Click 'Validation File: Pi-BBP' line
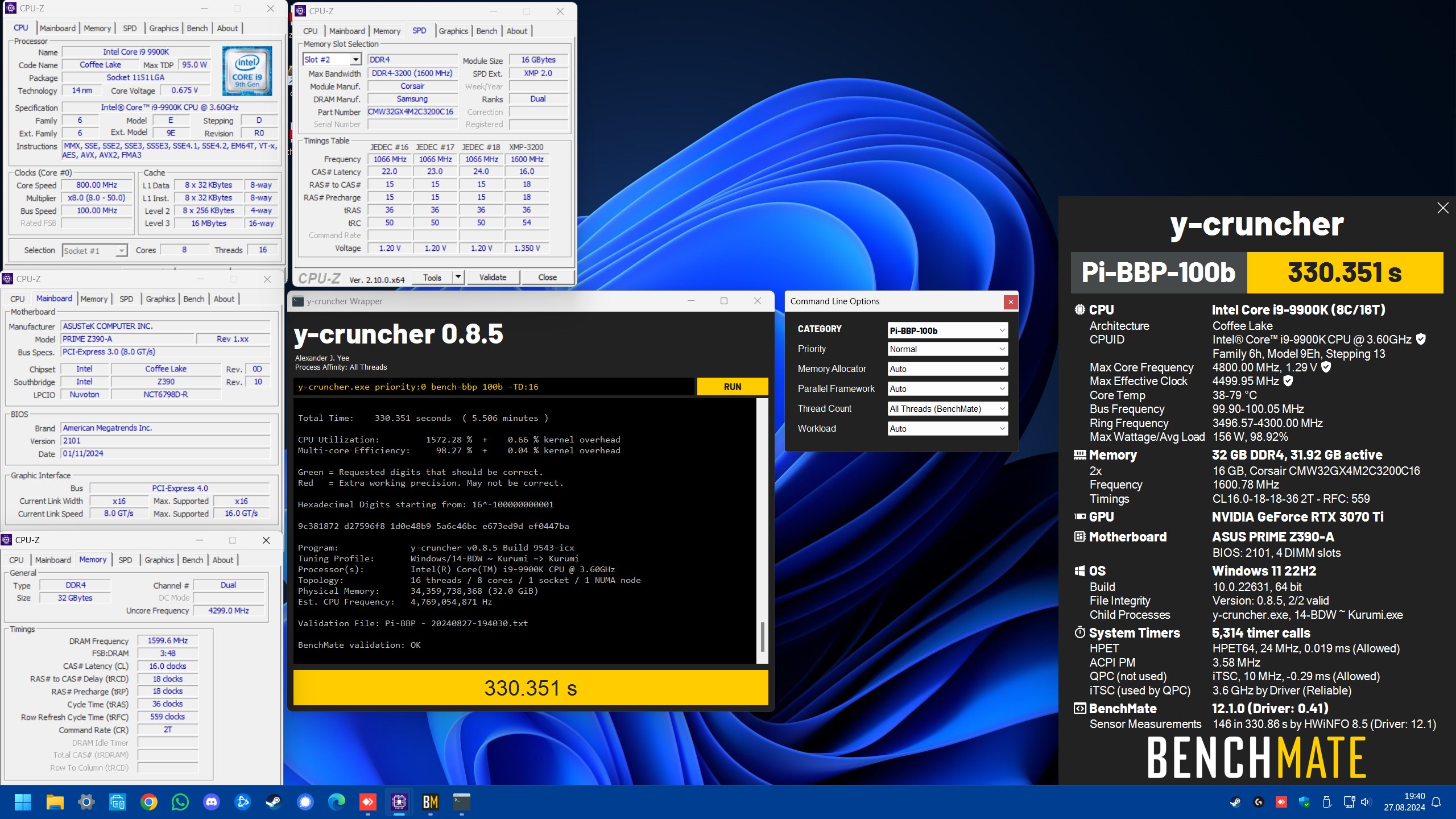The width and height of the screenshot is (1456, 819). tap(412, 623)
